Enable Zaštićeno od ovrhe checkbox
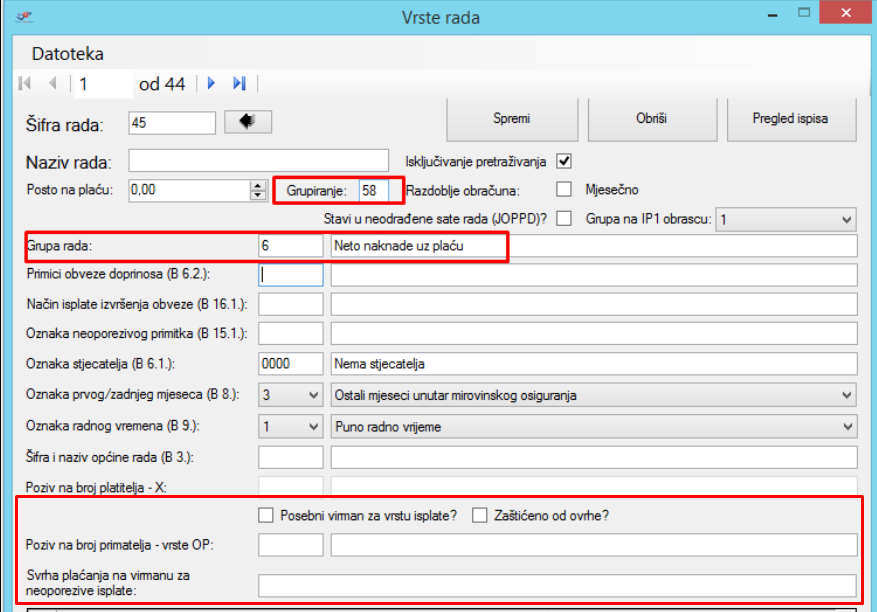The height and width of the screenshot is (612, 877). coord(480,515)
